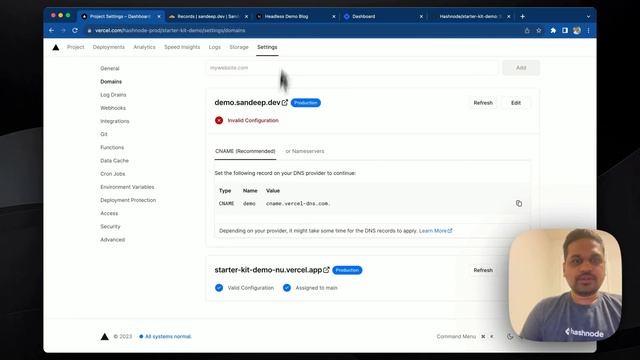Viewport: 640px width, 360px height.
Task: Open starter-kit-demo-nu.vercel.app external link icon
Action: click(x=326, y=270)
